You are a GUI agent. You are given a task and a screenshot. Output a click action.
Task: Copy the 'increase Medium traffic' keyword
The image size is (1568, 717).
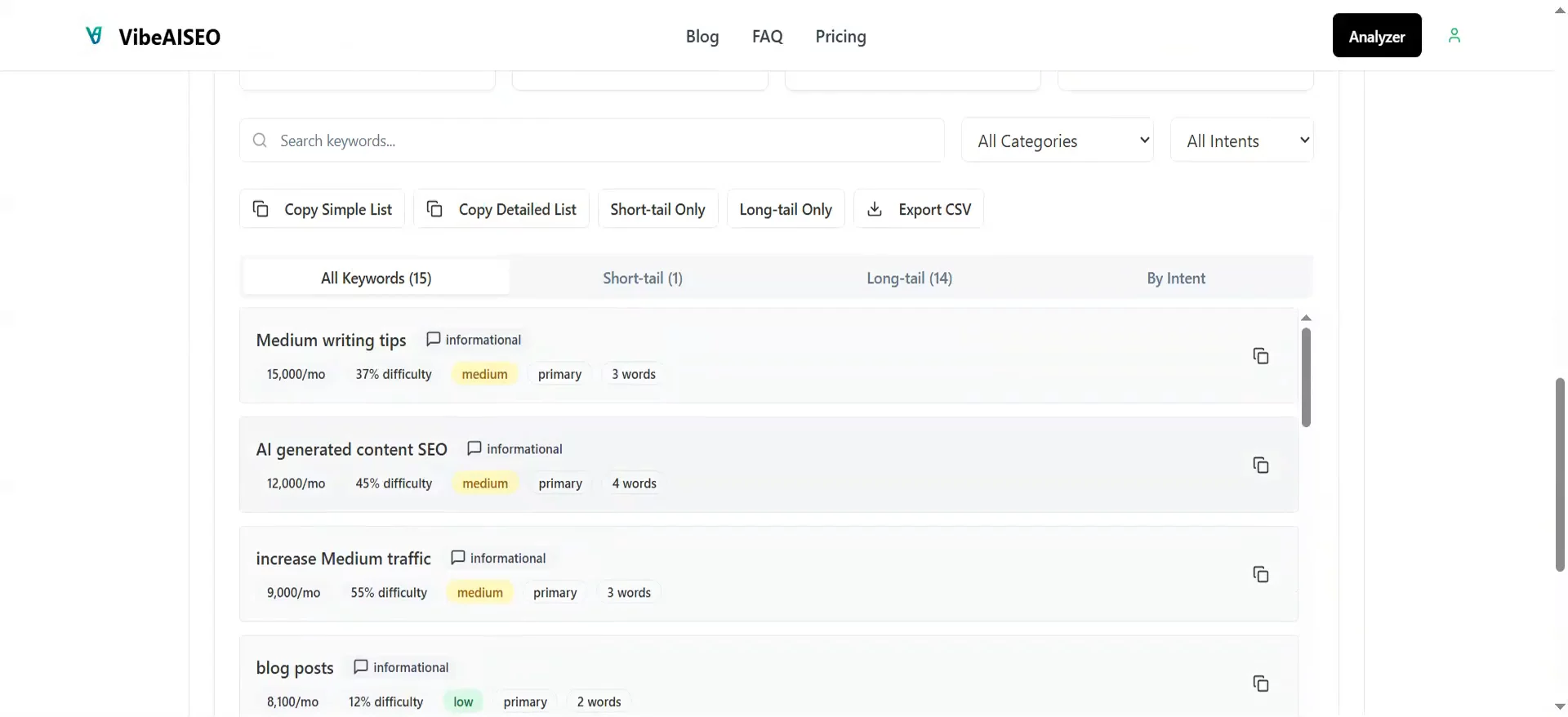point(1260,574)
